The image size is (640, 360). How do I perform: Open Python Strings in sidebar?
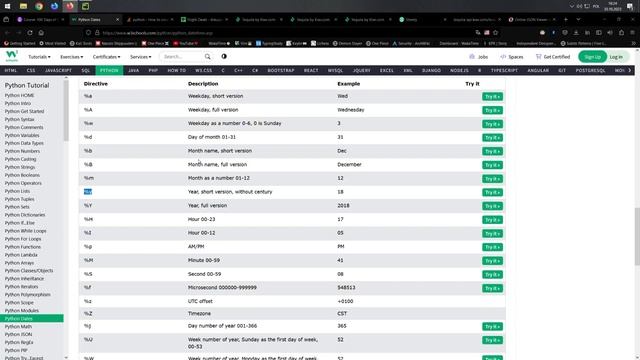point(20,167)
